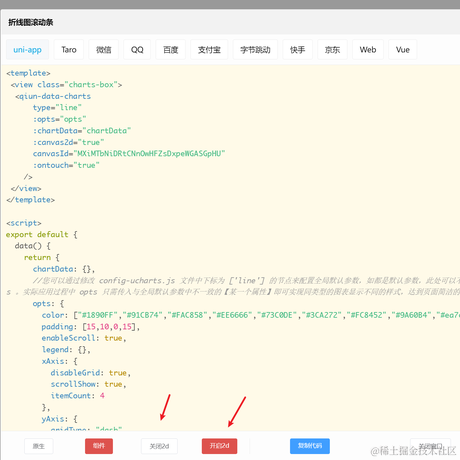Click the return { line
Image resolution: width=460 pixels, height=460 pixels.
[42, 258]
